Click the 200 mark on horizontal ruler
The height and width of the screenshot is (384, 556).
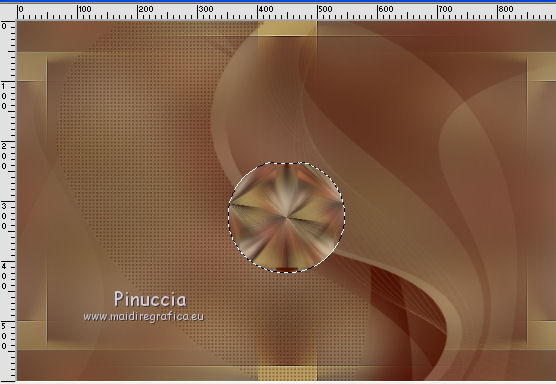pyautogui.click(x=145, y=9)
